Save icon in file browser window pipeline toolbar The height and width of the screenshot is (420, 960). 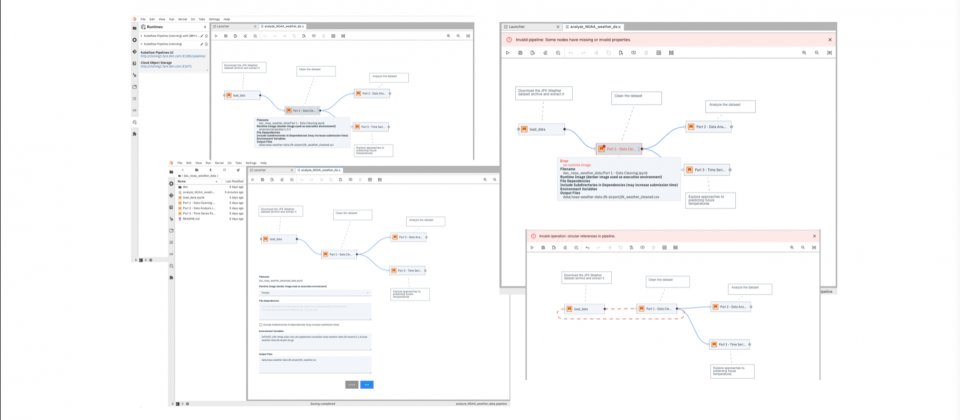pos(263,179)
